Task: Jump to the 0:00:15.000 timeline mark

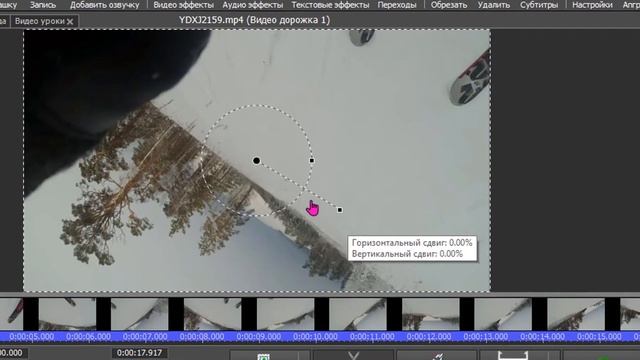Action: [x=599, y=337]
